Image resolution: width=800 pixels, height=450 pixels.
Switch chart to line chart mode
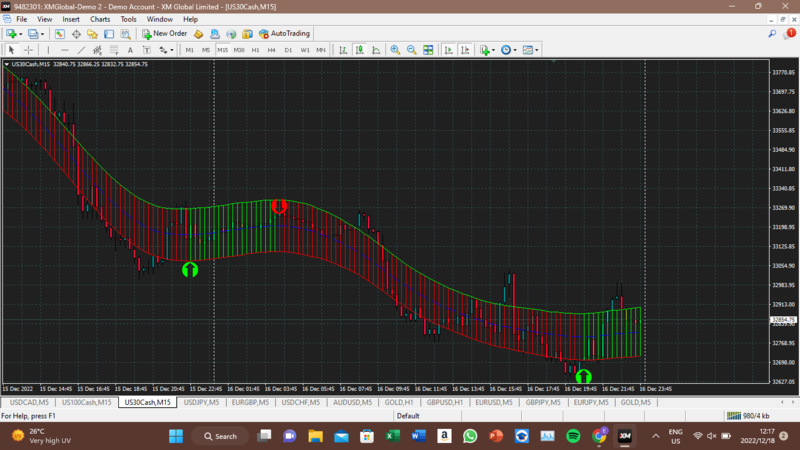click(x=376, y=50)
